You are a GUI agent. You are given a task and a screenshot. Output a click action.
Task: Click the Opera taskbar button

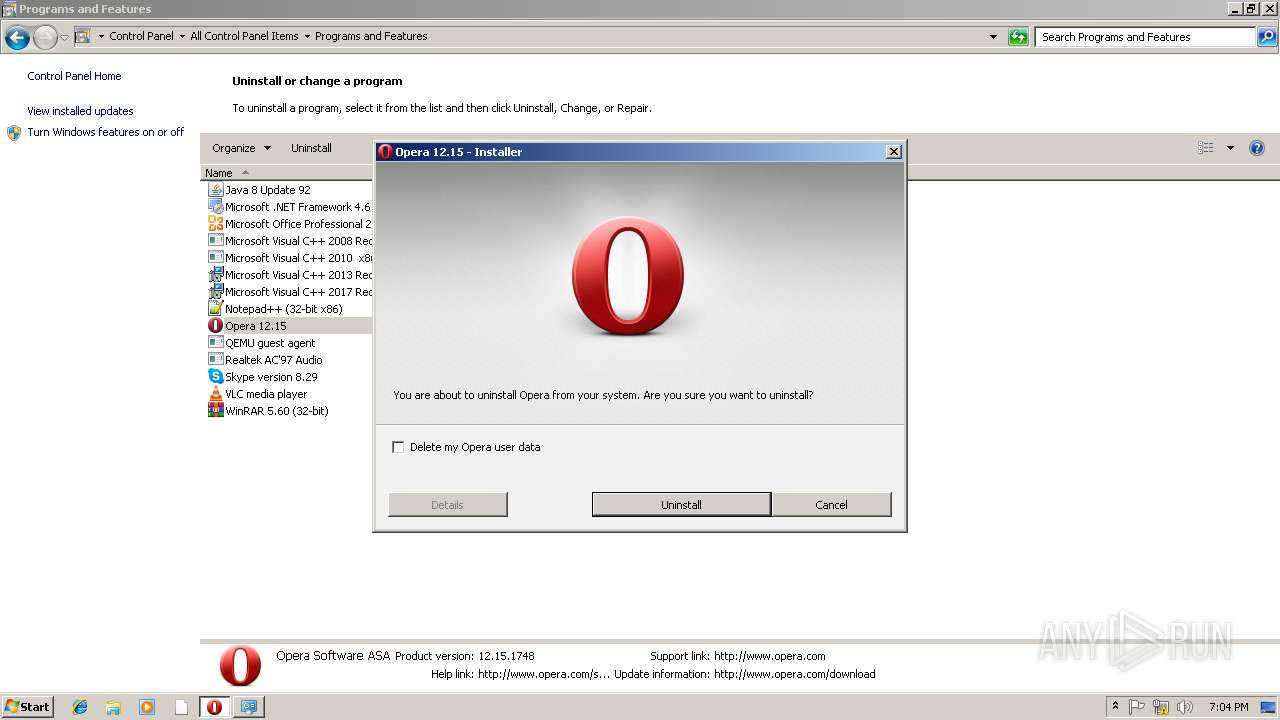coord(214,707)
